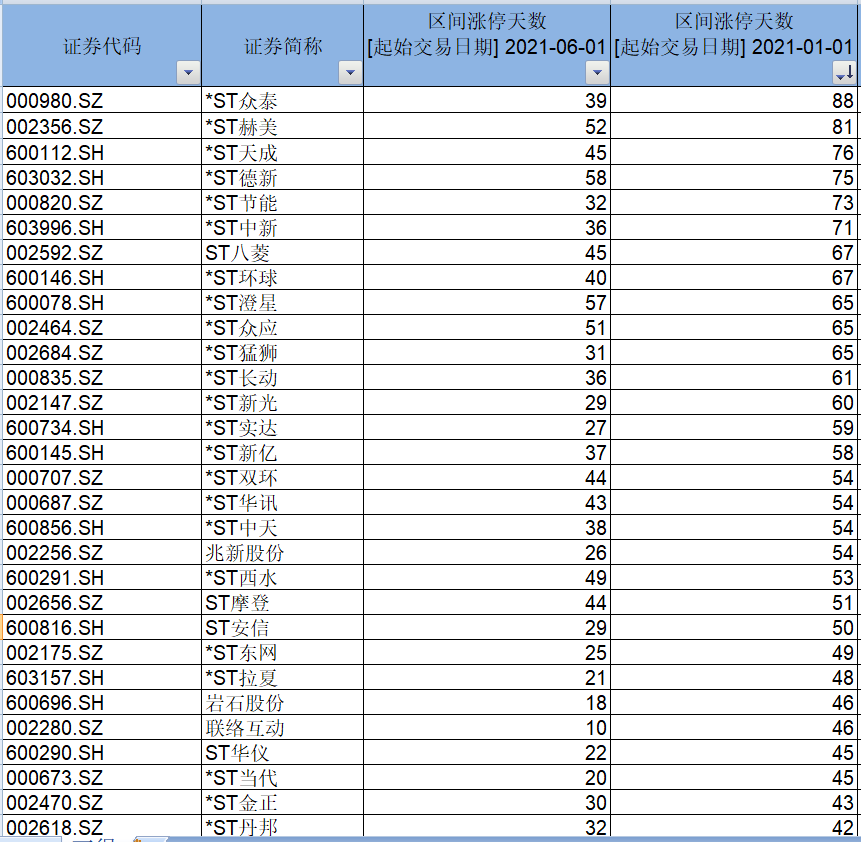Select cell *ST新光
The height and width of the screenshot is (842, 861).
tap(283, 402)
